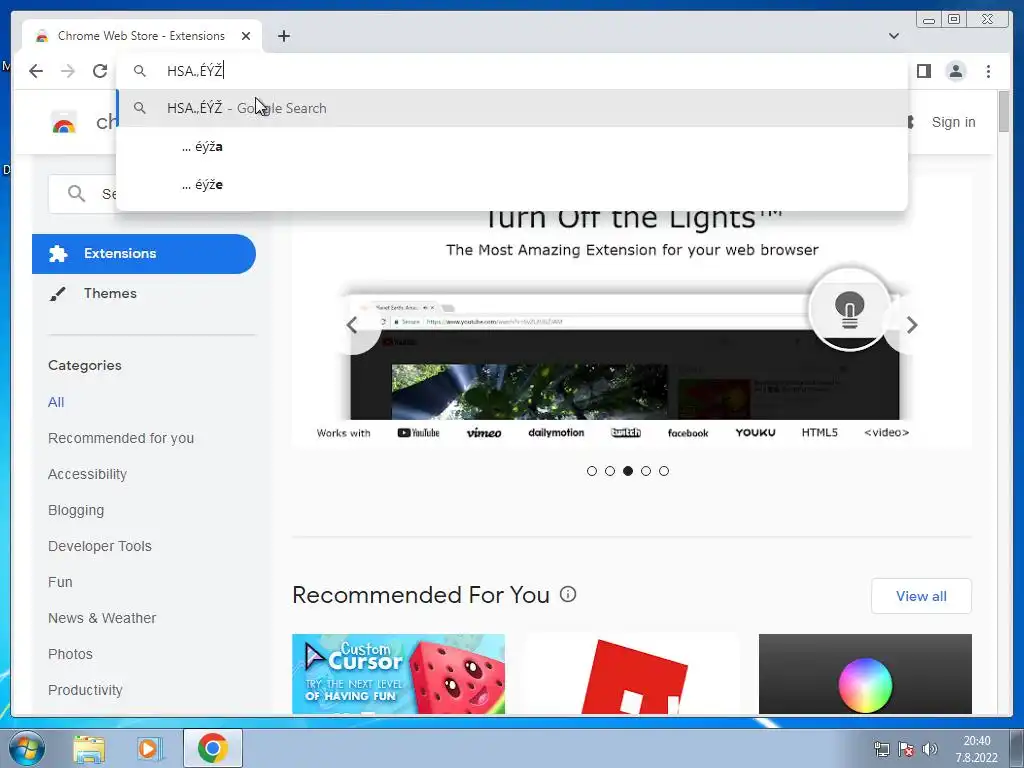Select the first carousel dot
The width and height of the screenshot is (1024, 768).
pyautogui.click(x=592, y=471)
